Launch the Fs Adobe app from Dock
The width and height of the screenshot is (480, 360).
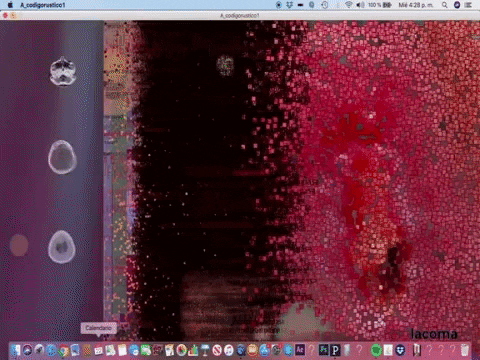tap(323, 350)
